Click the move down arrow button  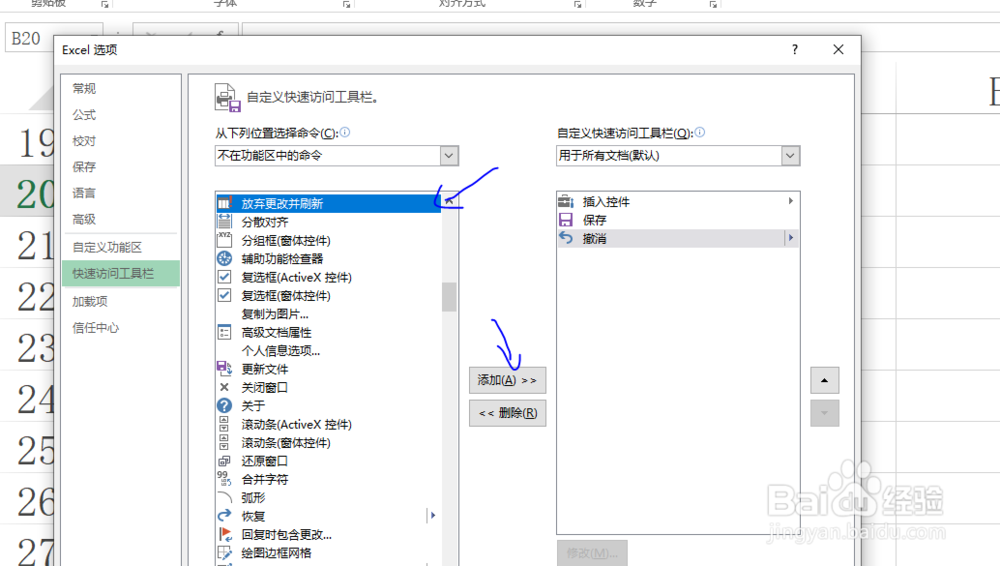[x=825, y=413]
